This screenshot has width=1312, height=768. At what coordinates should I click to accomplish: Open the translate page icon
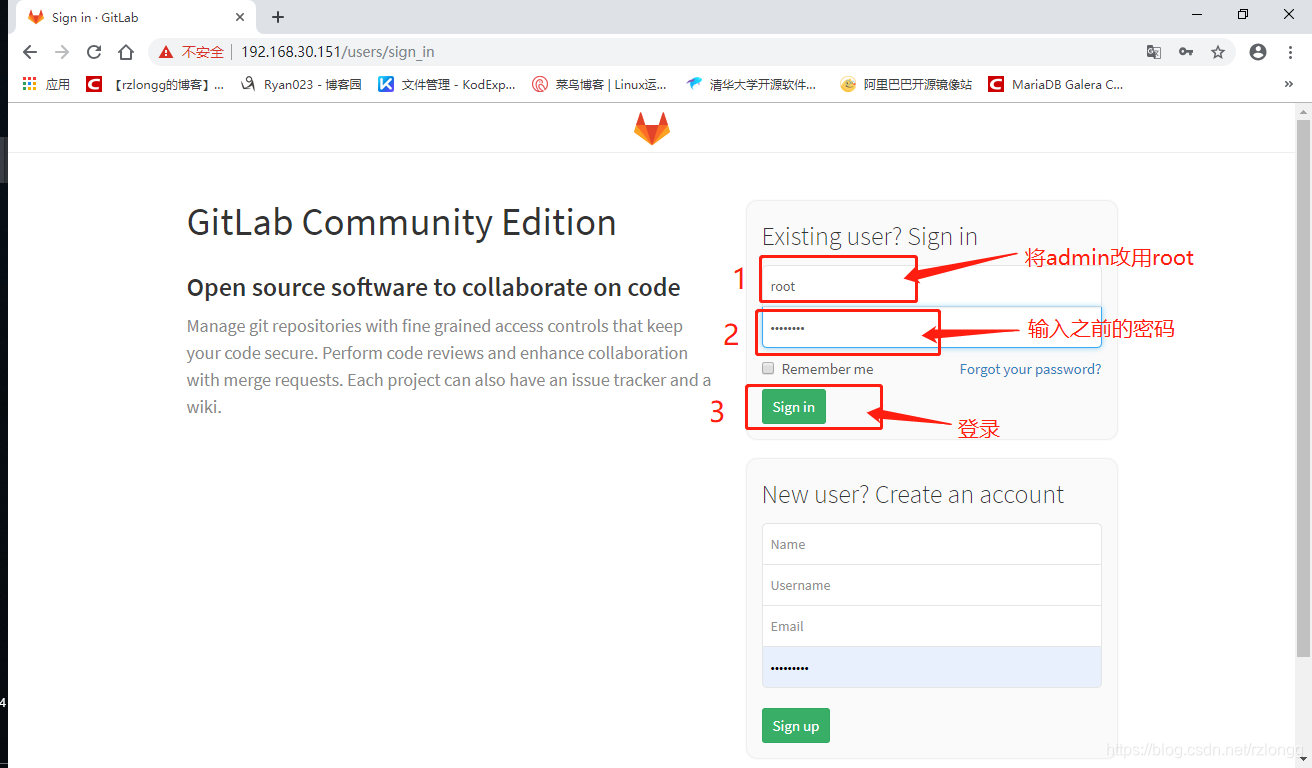[x=1154, y=52]
